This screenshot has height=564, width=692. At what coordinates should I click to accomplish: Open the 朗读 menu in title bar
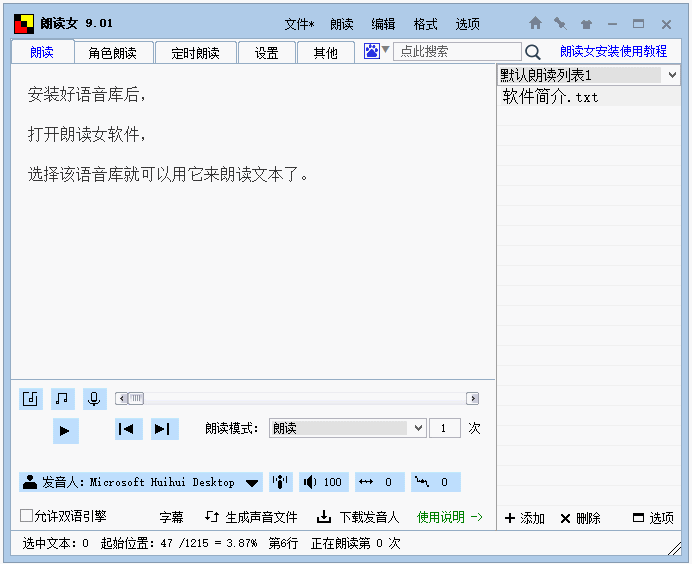click(342, 24)
